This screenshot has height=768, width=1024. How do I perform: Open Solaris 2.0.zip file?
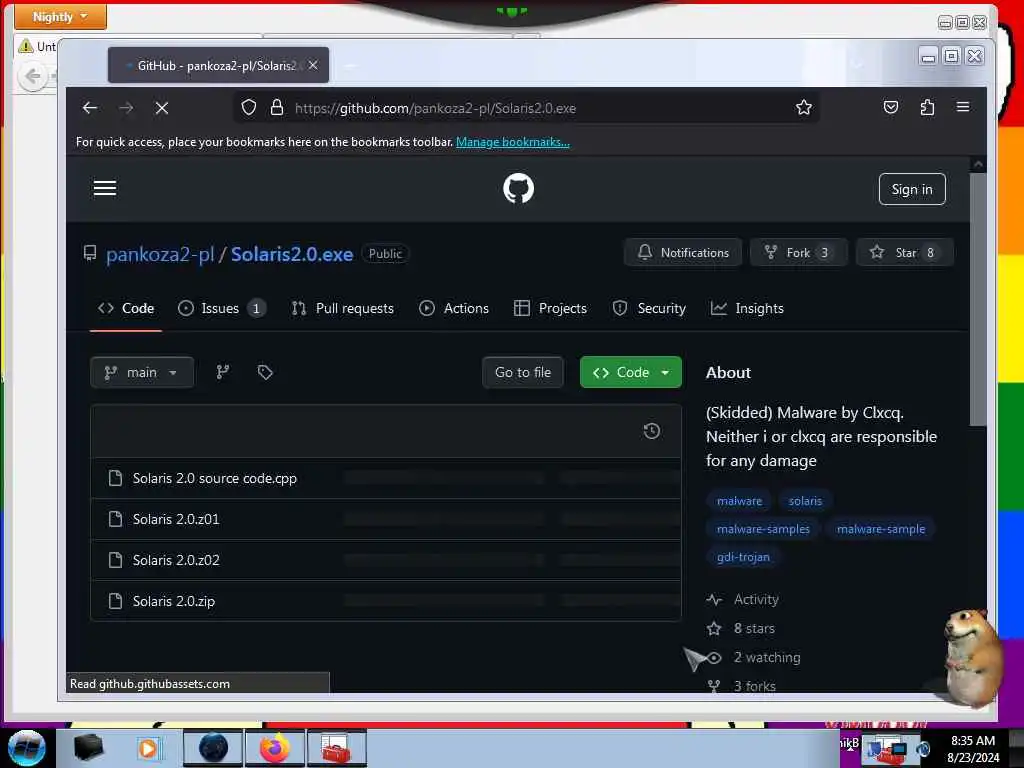coord(174,601)
